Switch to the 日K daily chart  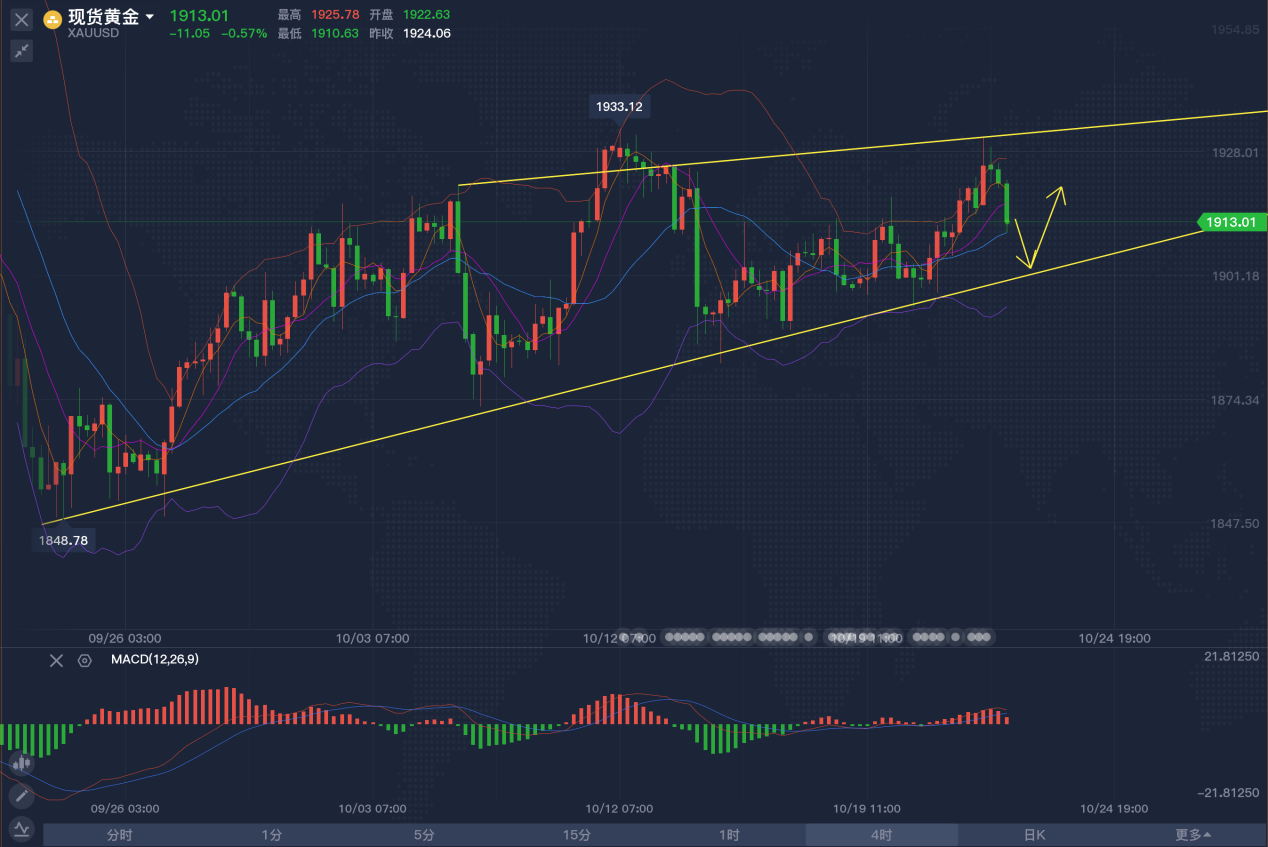coord(1034,835)
